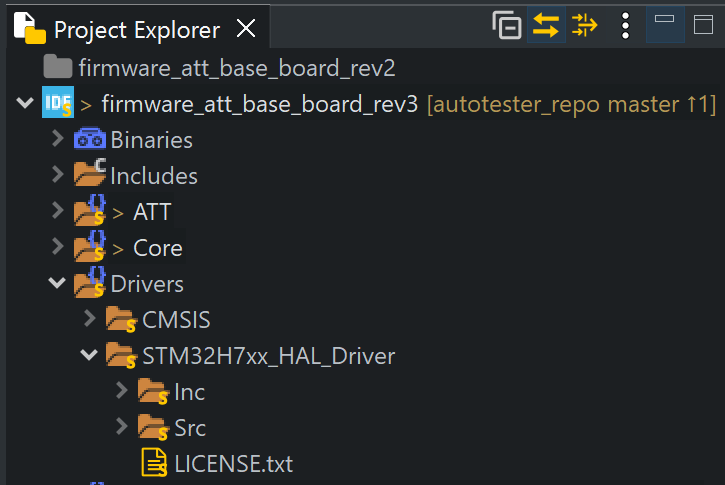Viewport: 725px width, 485px height.
Task: Expand the Inc folder chevron
Action: (122, 391)
